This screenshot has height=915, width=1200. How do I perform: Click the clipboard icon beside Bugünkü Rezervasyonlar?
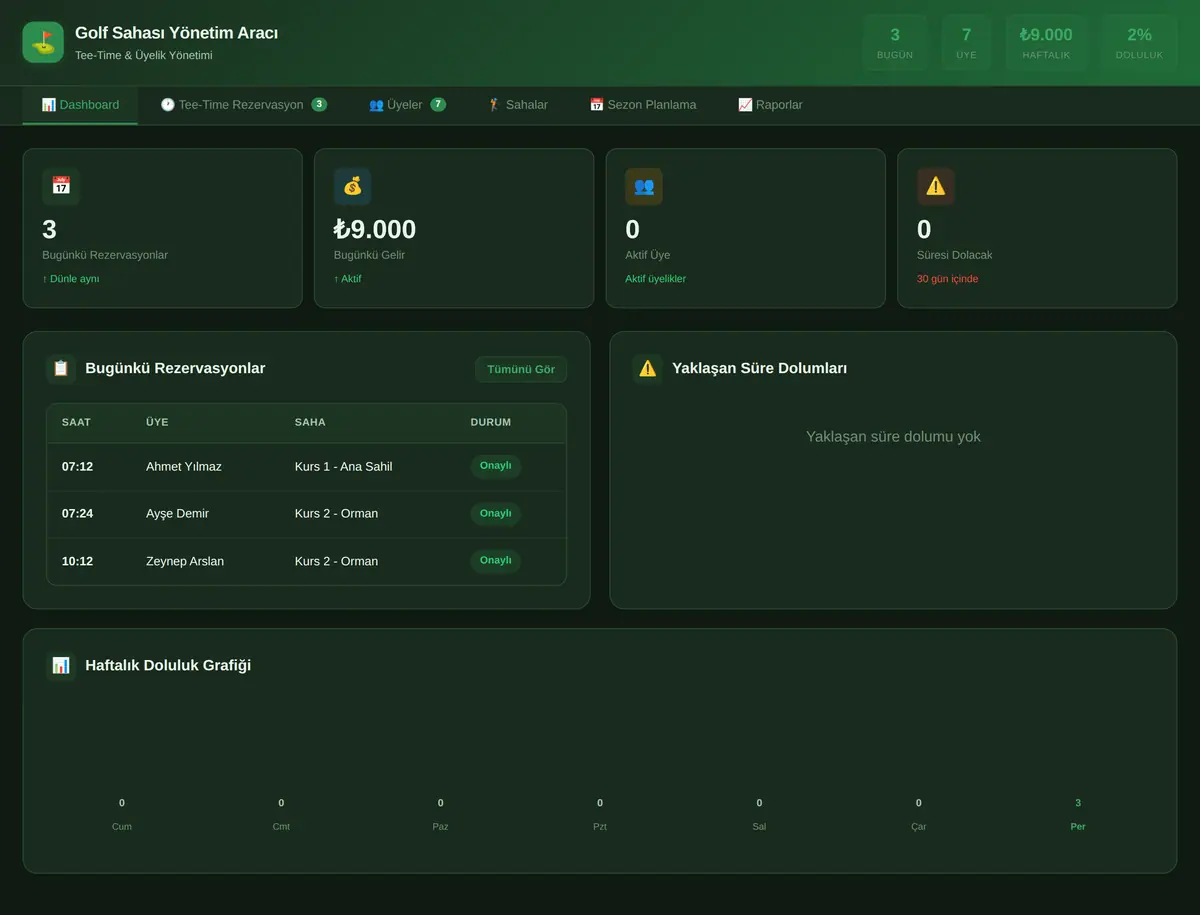[x=61, y=368]
